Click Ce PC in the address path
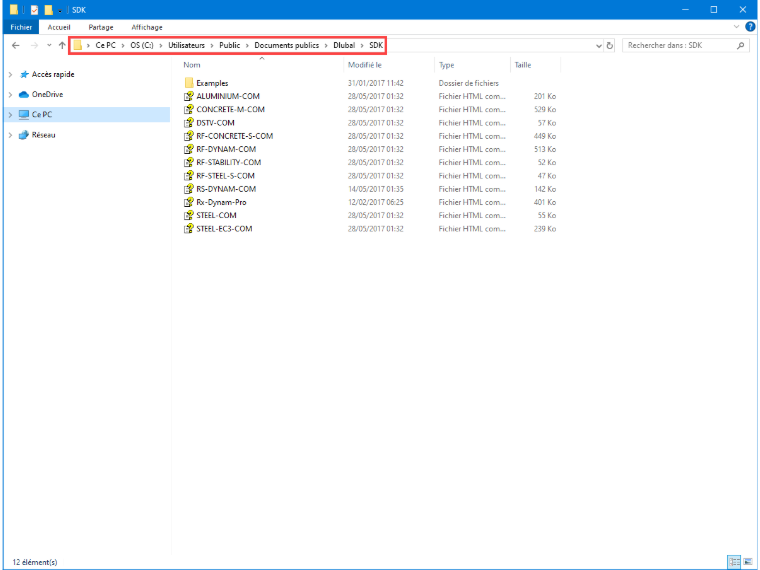 (106, 45)
